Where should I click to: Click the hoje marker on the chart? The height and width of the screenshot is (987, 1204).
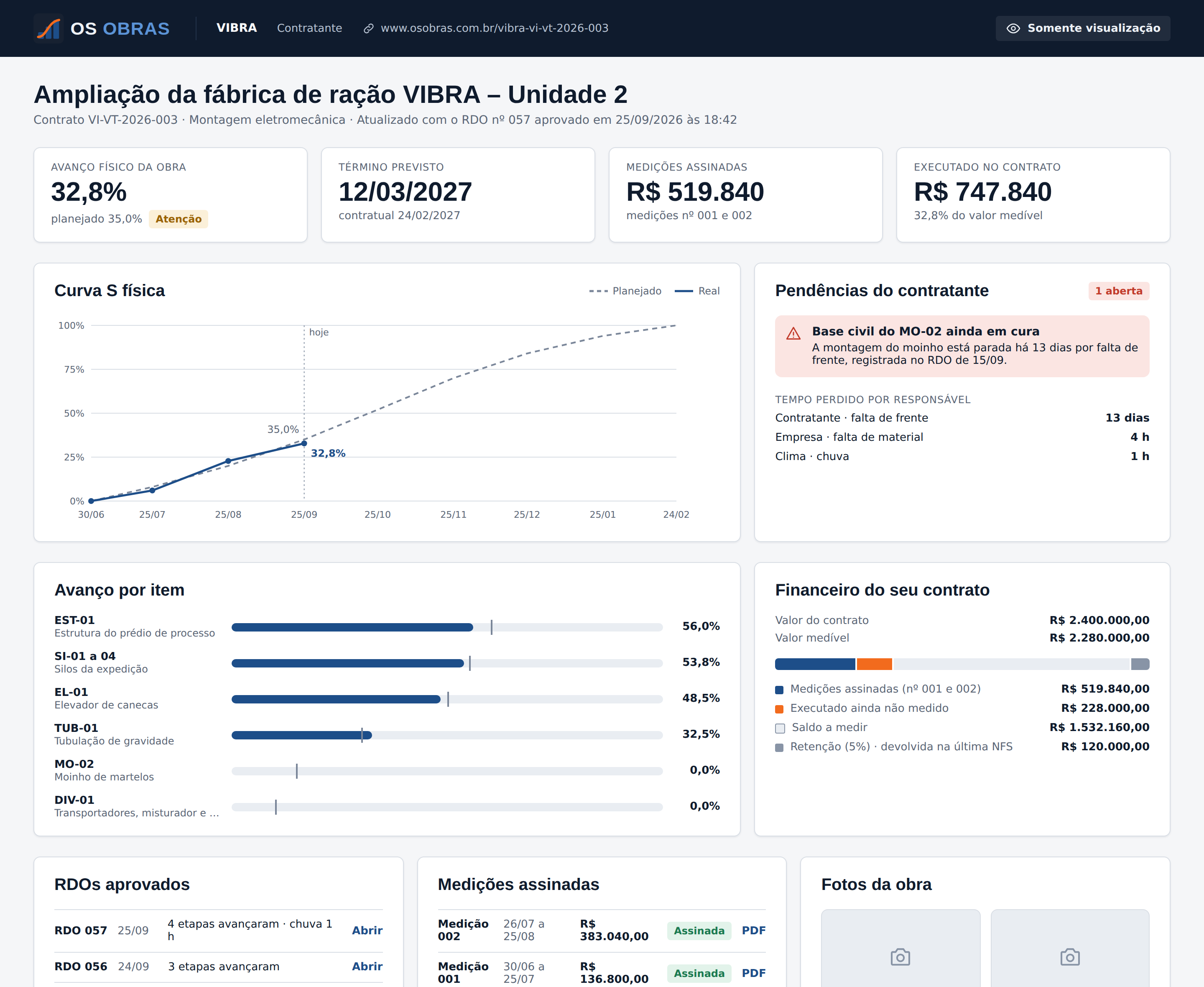click(x=318, y=332)
